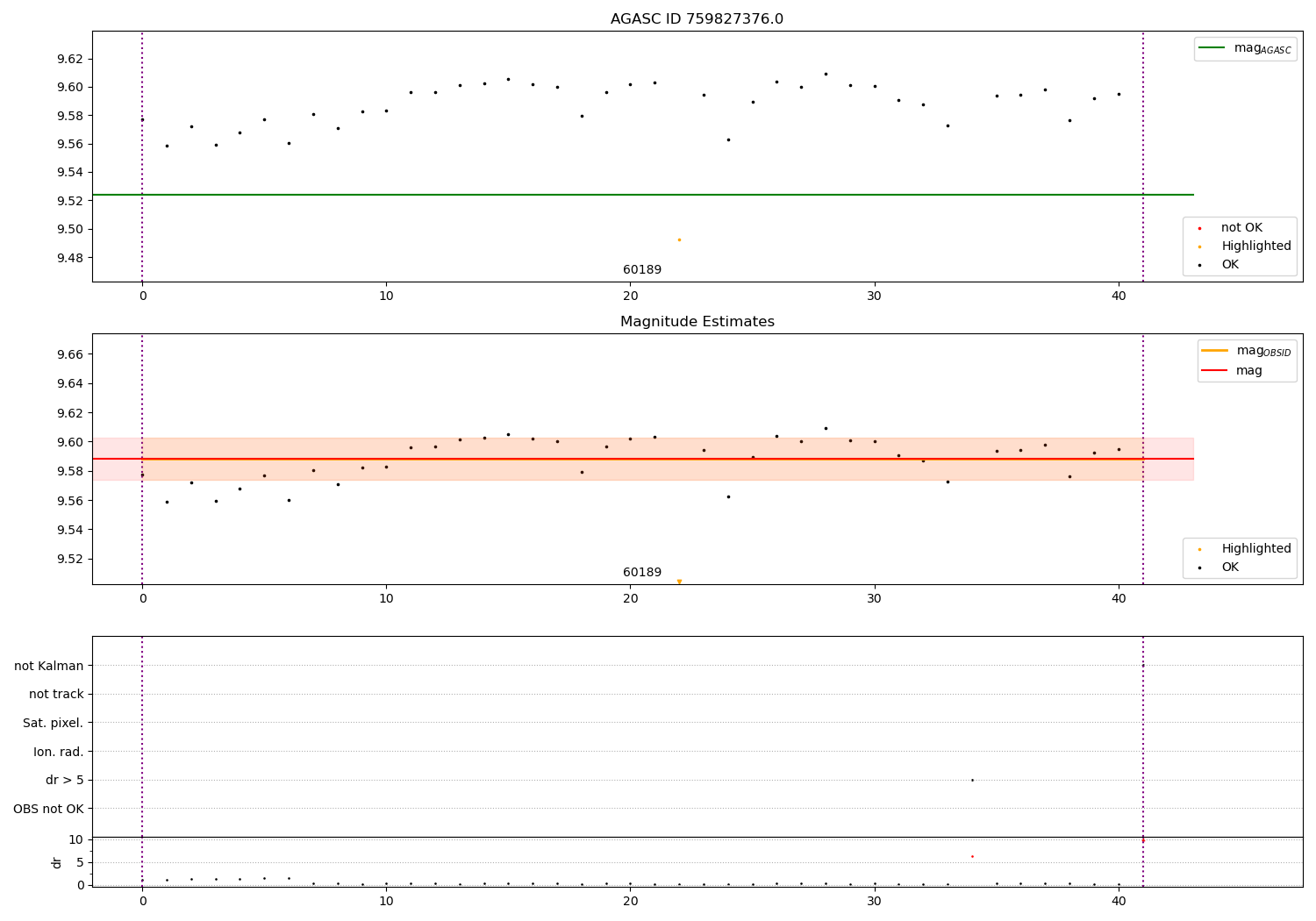The width and height of the screenshot is (1316, 921).
Task: Click the 'dr' y-axis label
Action: (x=57, y=862)
